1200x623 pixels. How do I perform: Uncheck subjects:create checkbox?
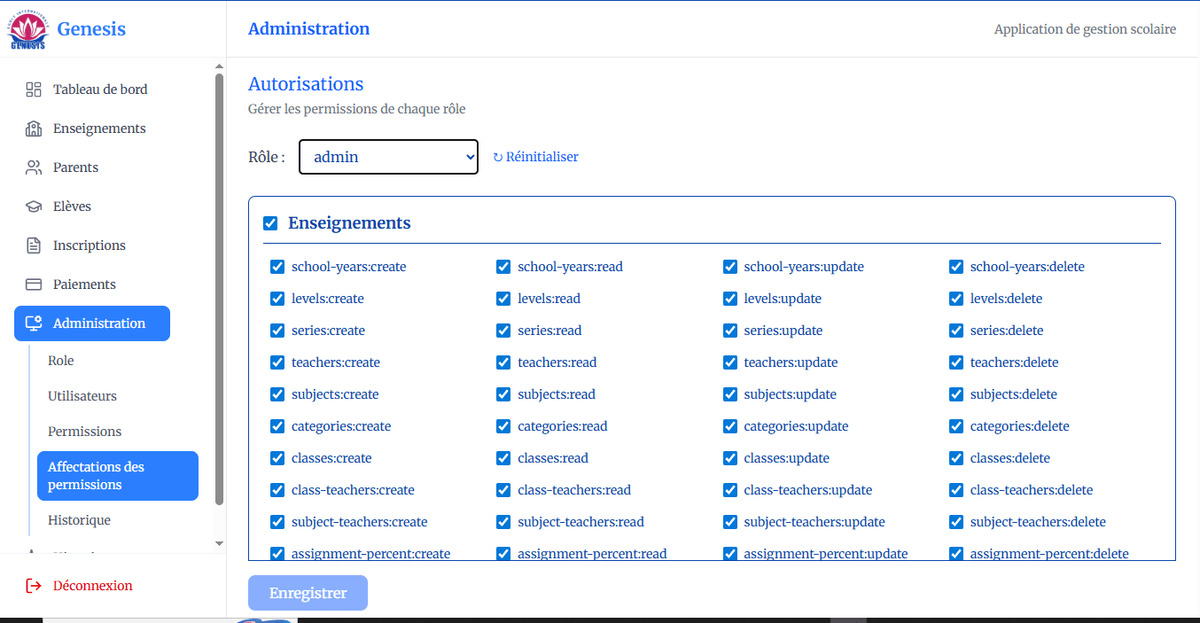click(277, 394)
